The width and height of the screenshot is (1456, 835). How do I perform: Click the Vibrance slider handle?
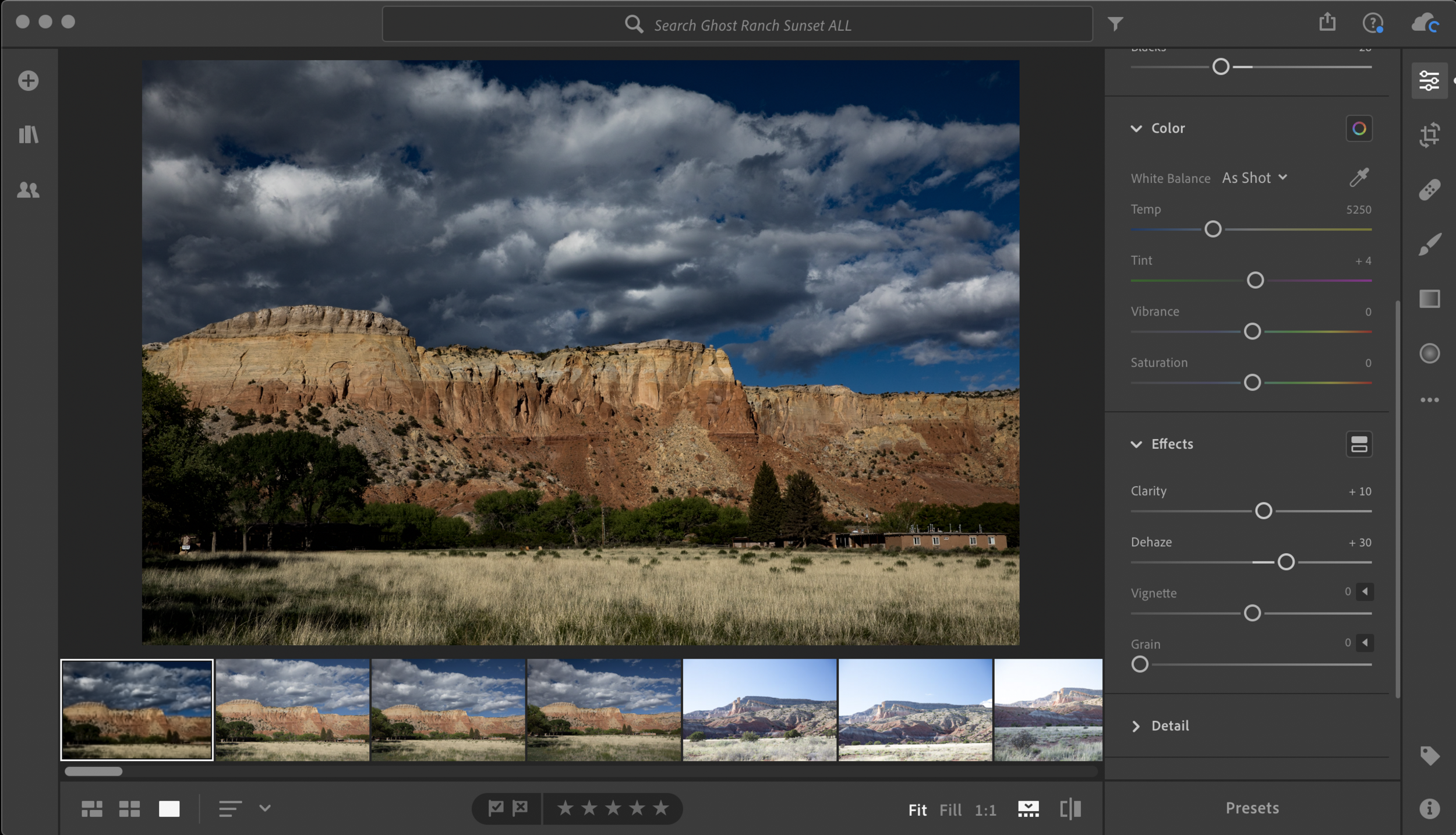(x=1252, y=332)
